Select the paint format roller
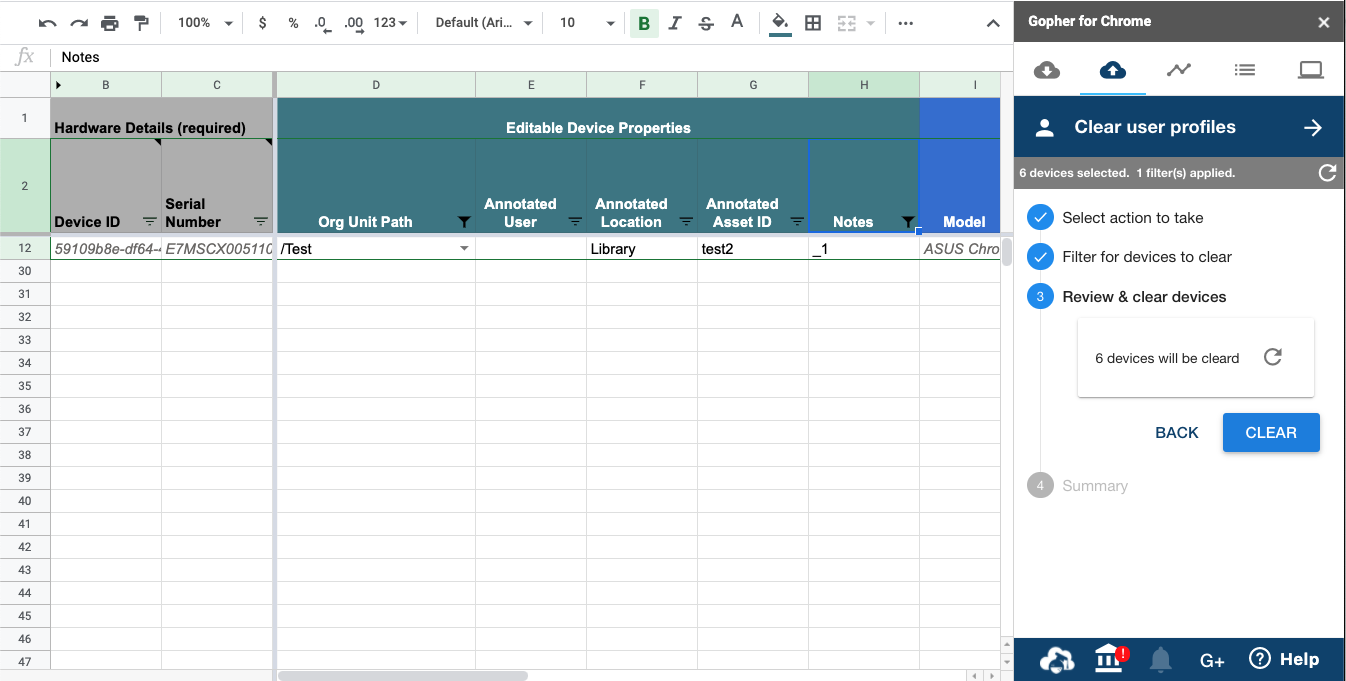 click(141, 23)
